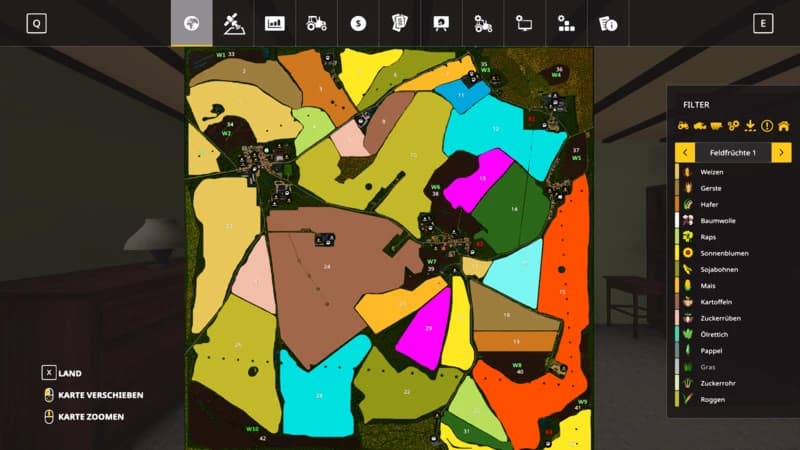The image size is (800, 450).
Task: Click the Zuckerrohr plant icon
Action: [x=688, y=383]
